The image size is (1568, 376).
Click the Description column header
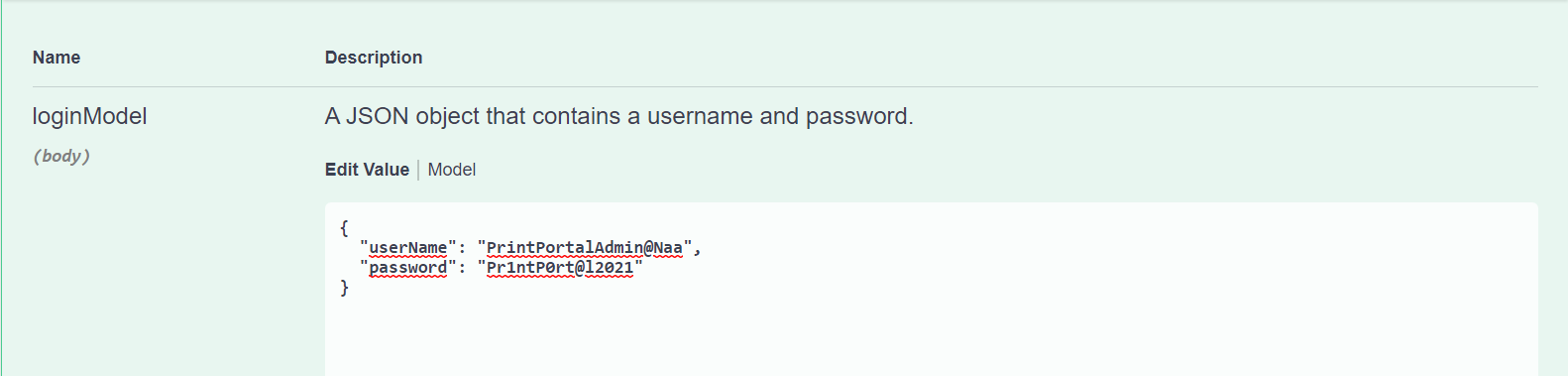[x=374, y=58]
